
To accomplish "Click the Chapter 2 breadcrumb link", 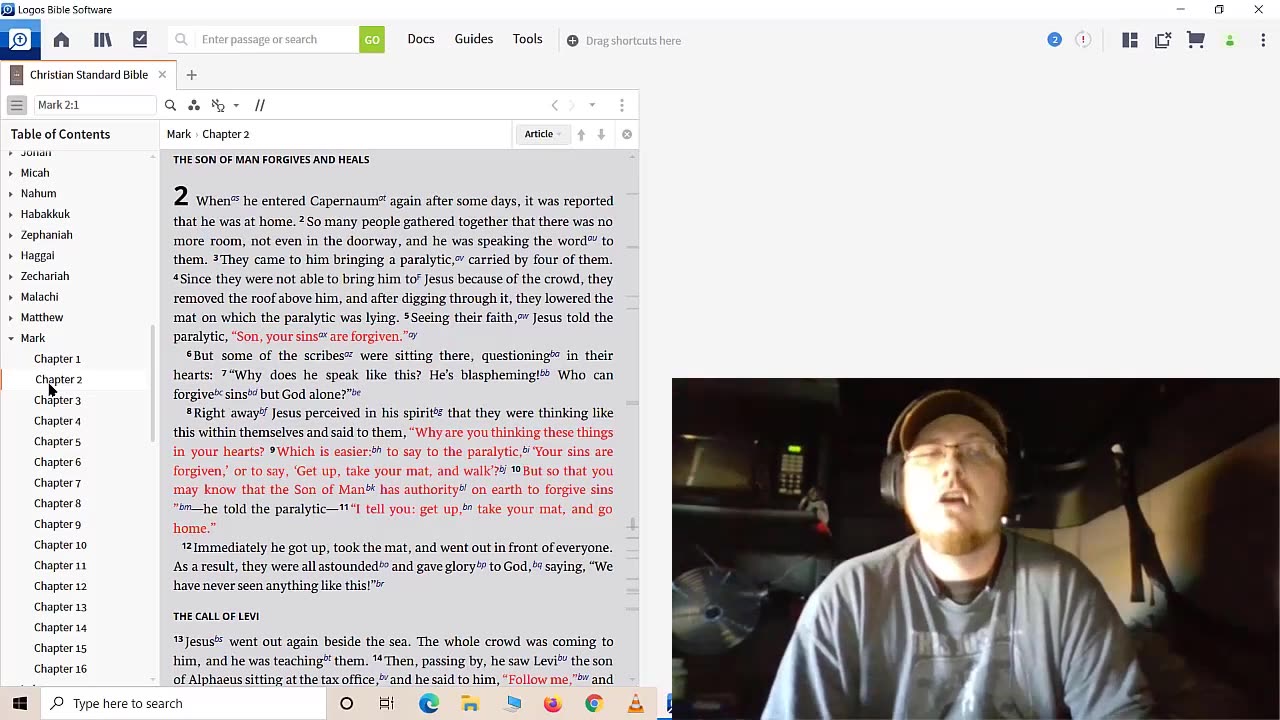I will pyautogui.click(x=226, y=134).
